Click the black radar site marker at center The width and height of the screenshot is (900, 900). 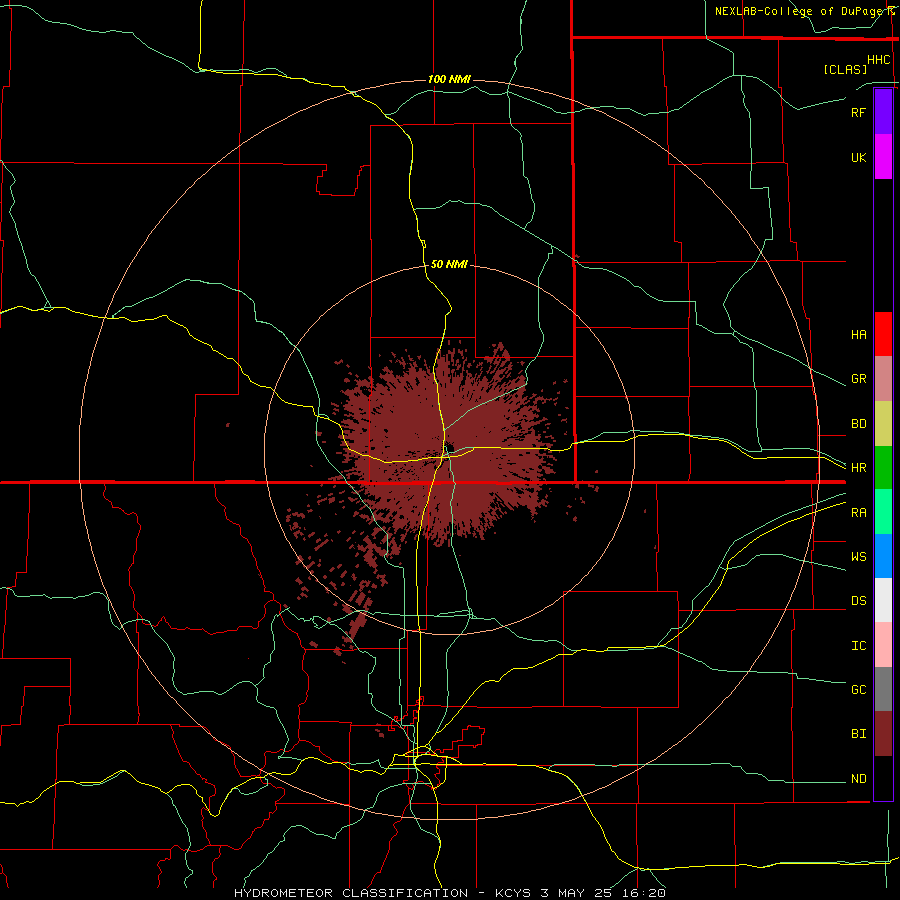[x=450, y=448]
